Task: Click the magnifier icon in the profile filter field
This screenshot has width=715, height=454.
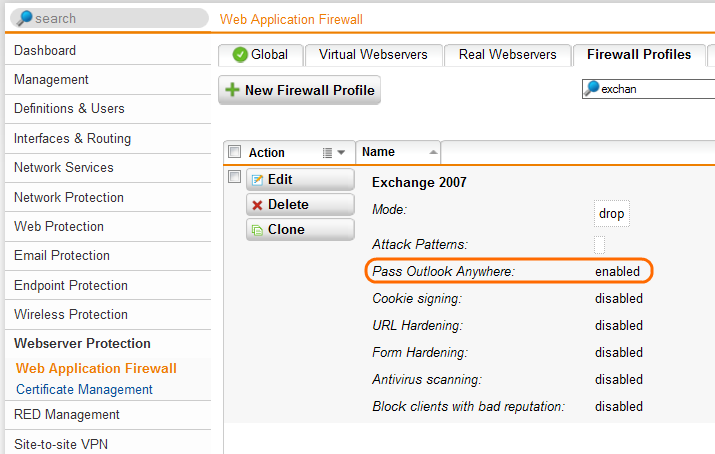Action: pos(592,89)
